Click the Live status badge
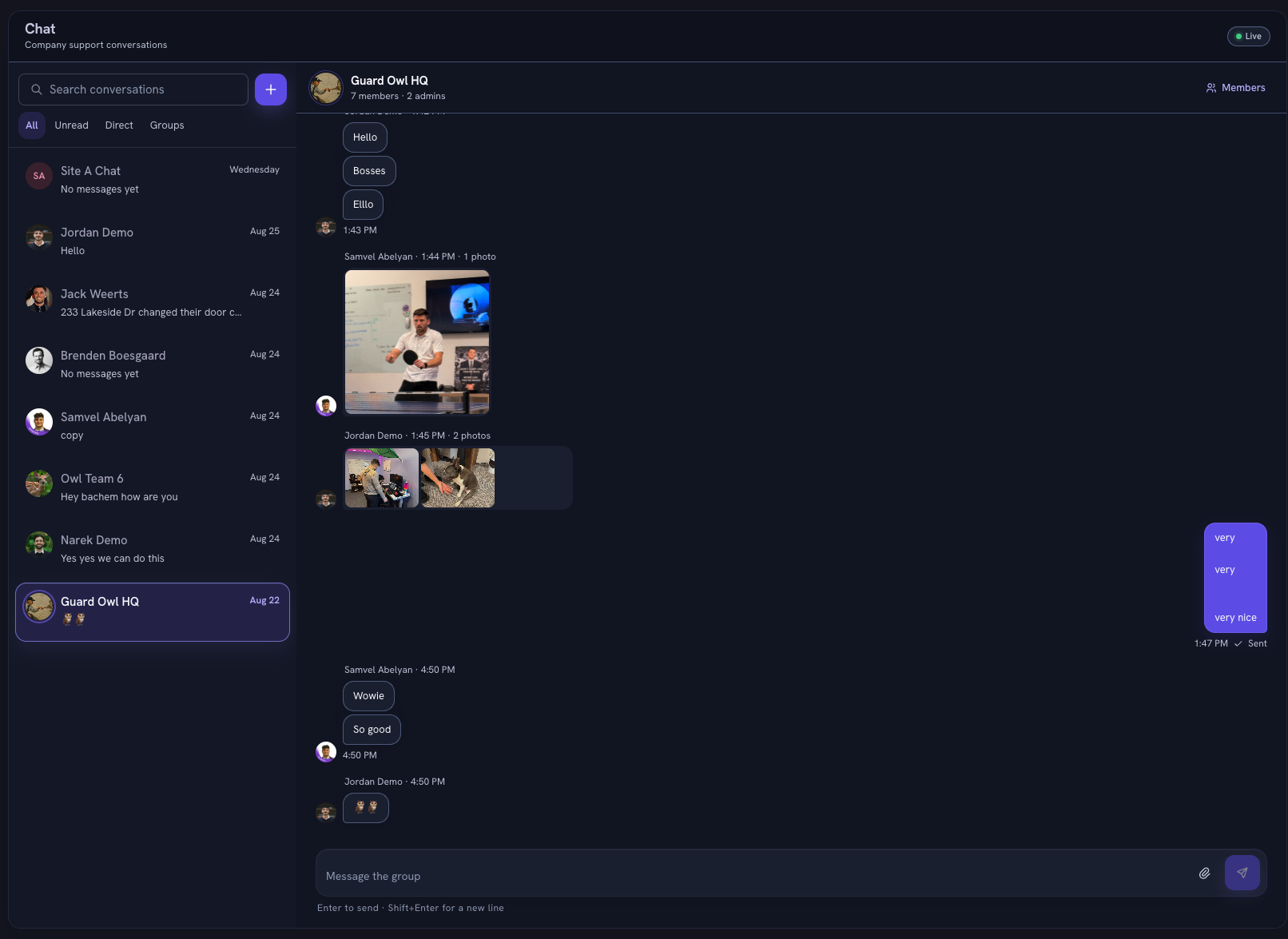1288x939 pixels. pyautogui.click(x=1248, y=36)
